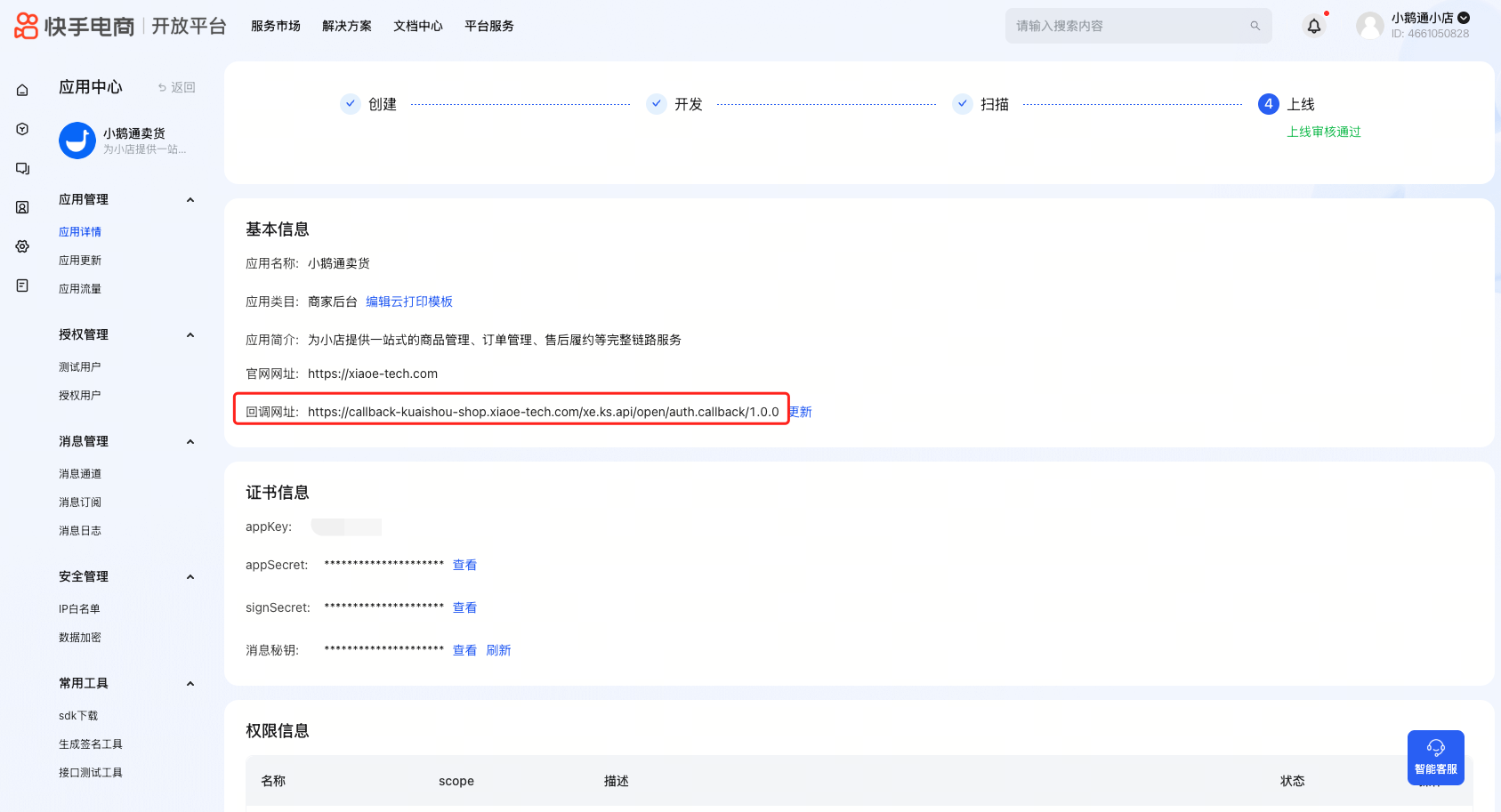Image resolution: width=1501 pixels, height=812 pixels.
Task: Open 服务市场 in top navigation
Action: click(x=276, y=26)
